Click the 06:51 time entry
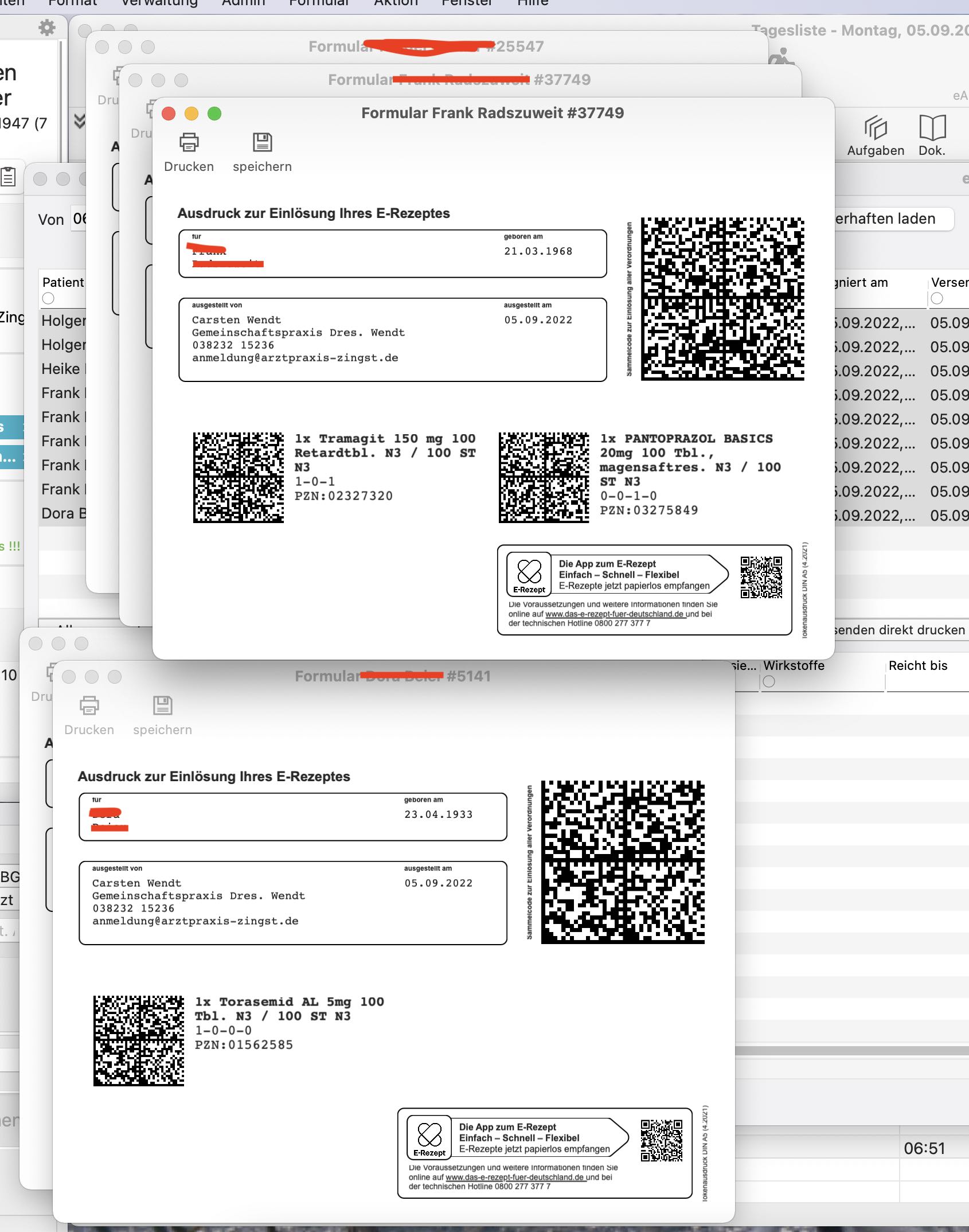The width and height of the screenshot is (969, 1232). coord(924,1148)
